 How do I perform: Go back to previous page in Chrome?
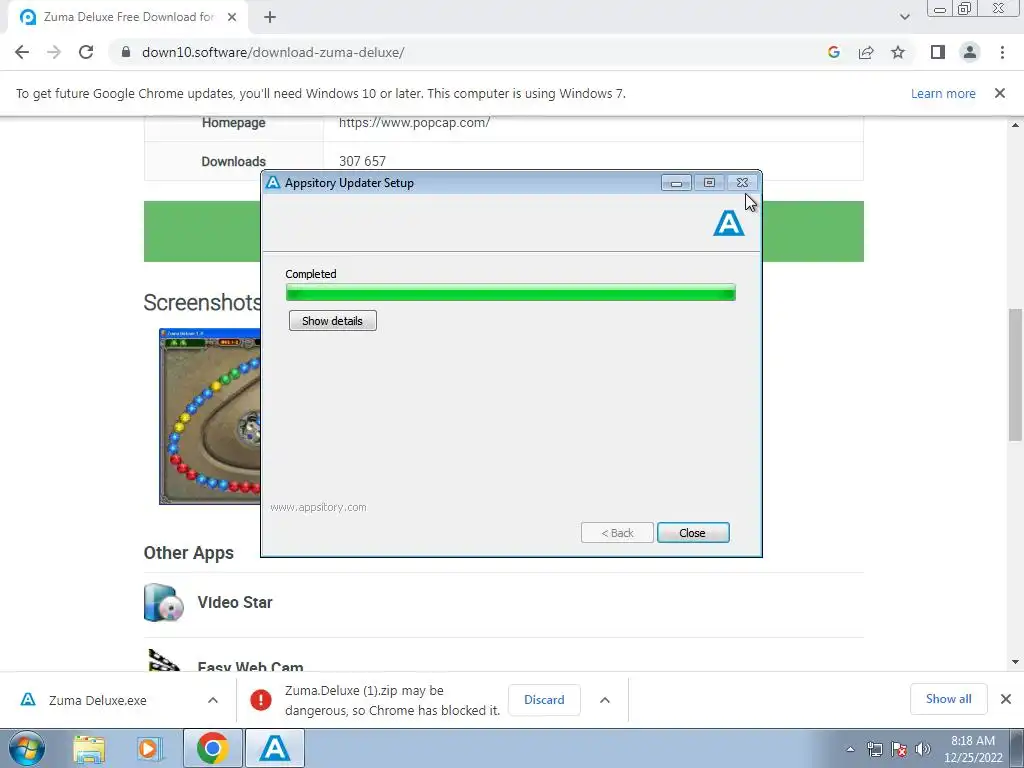point(22,52)
